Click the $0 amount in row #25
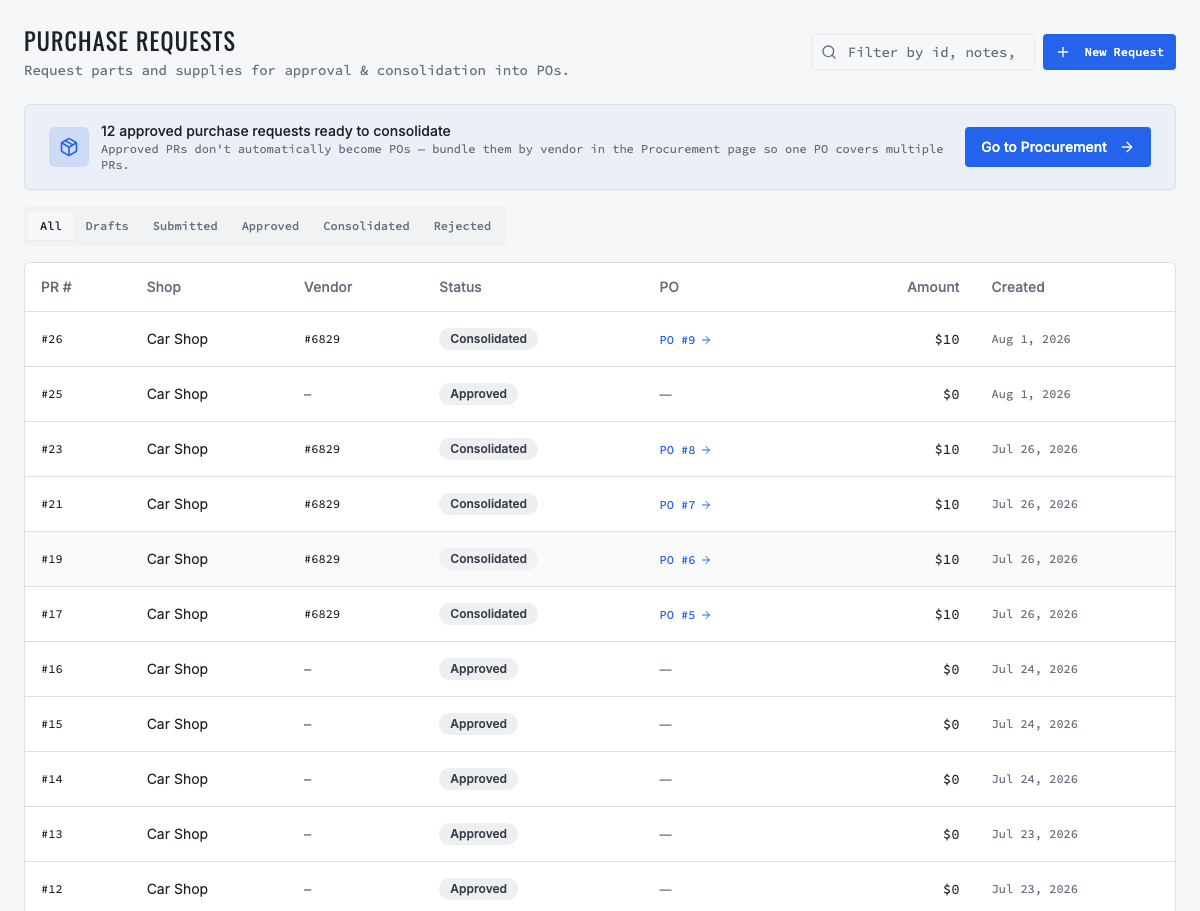This screenshot has width=1200, height=911. click(x=951, y=394)
